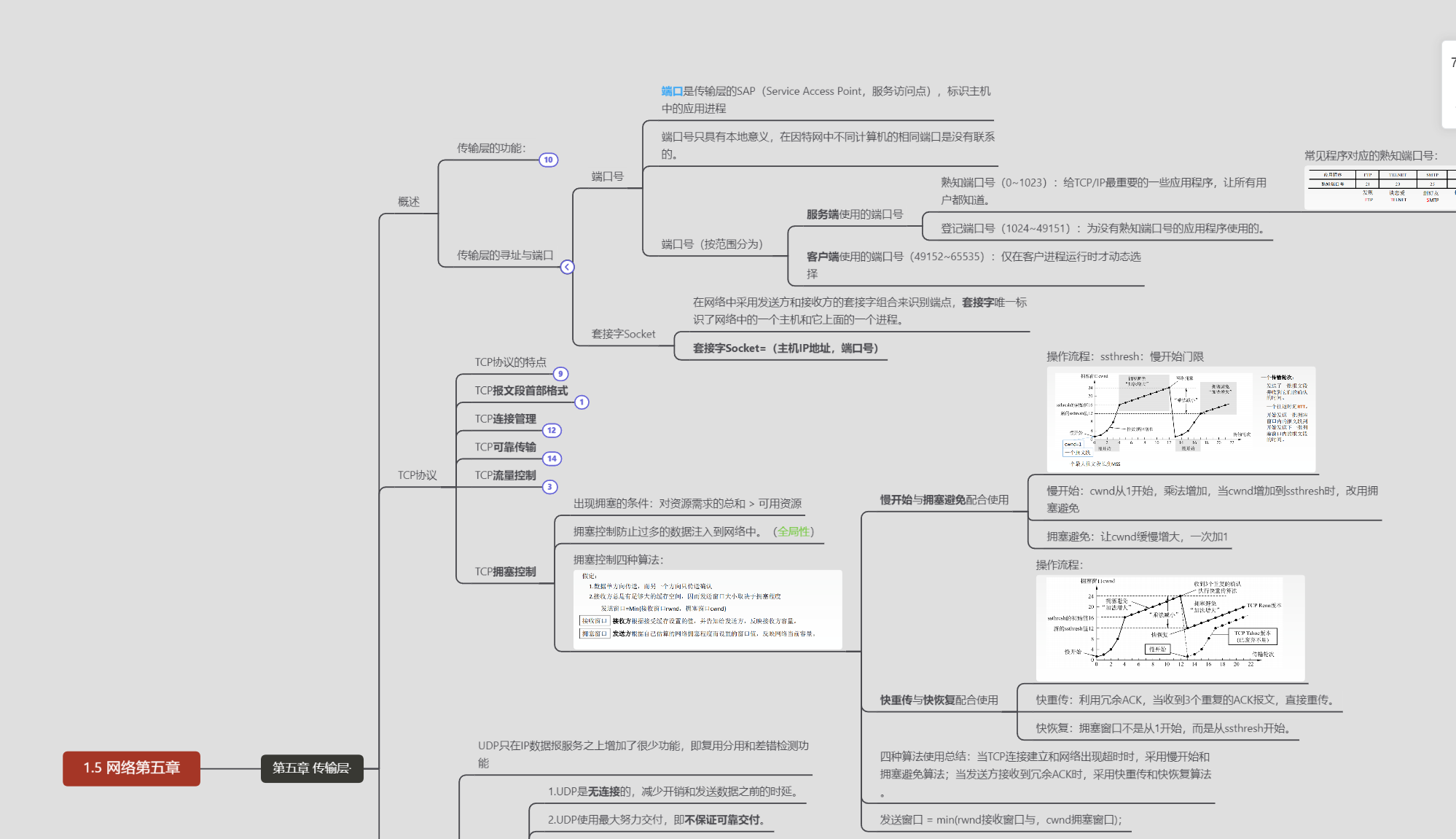Open the ssthresh slow-start graph image

[1181, 419]
